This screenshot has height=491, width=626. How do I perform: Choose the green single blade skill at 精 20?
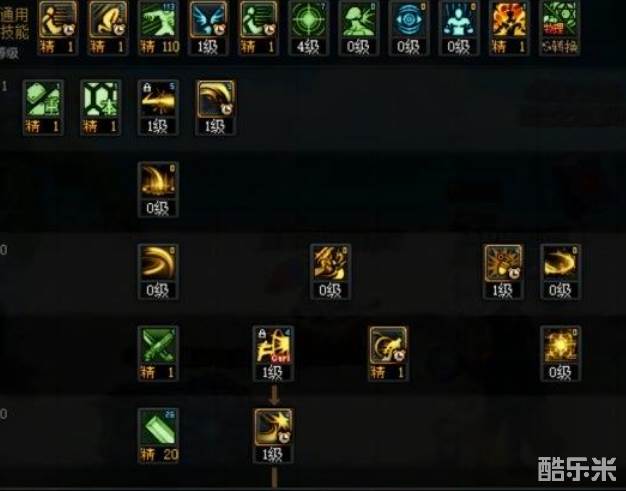(x=158, y=428)
